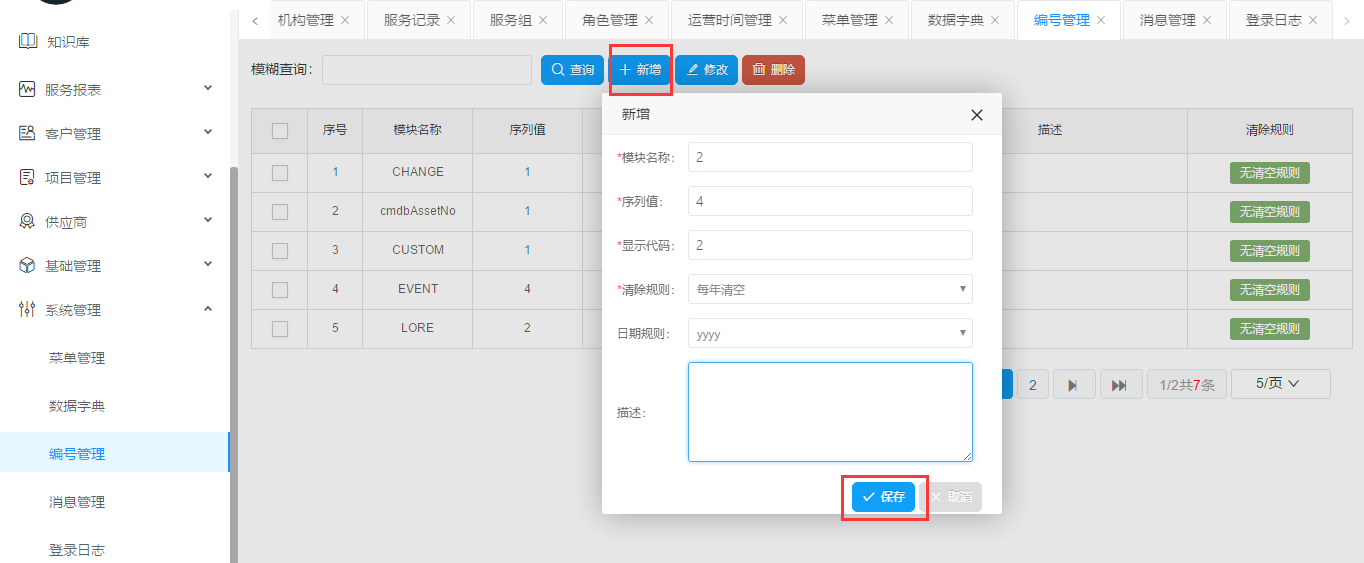Click the 客户管理 icon in sidebar
This screenshot has height=563, width=1364.
click(27, 134)
